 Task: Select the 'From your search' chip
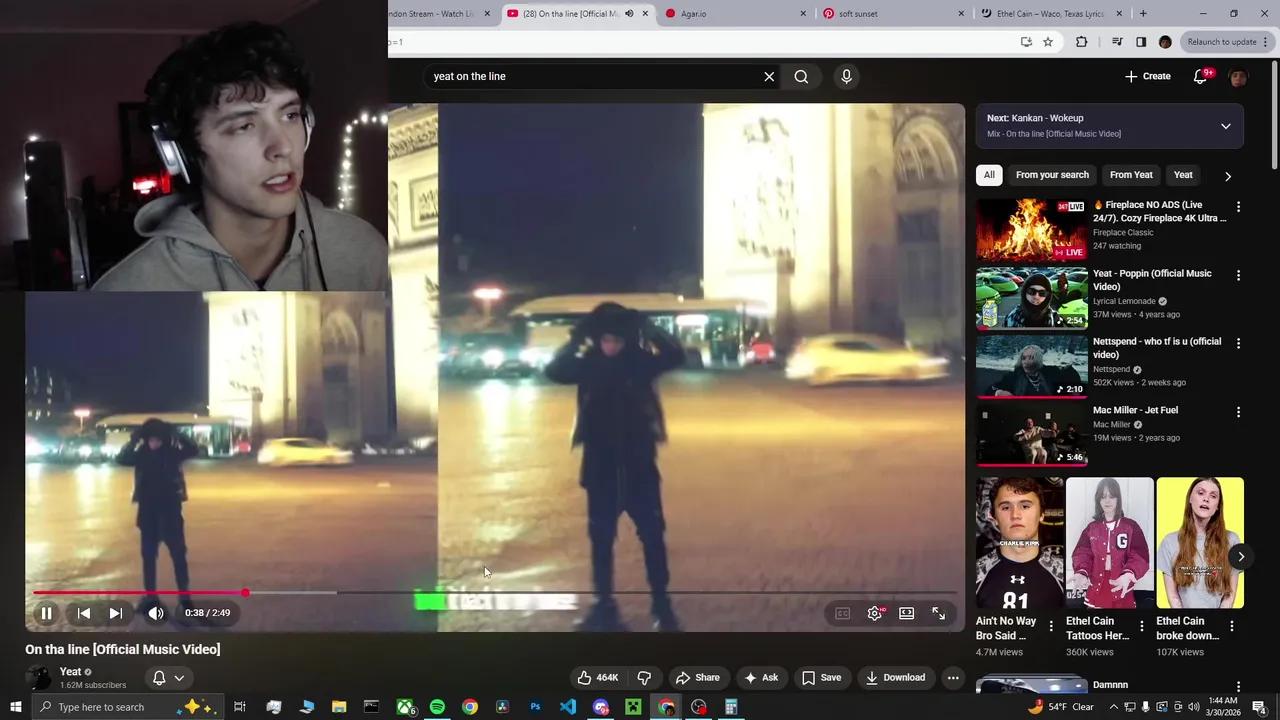coord(1052,175)
